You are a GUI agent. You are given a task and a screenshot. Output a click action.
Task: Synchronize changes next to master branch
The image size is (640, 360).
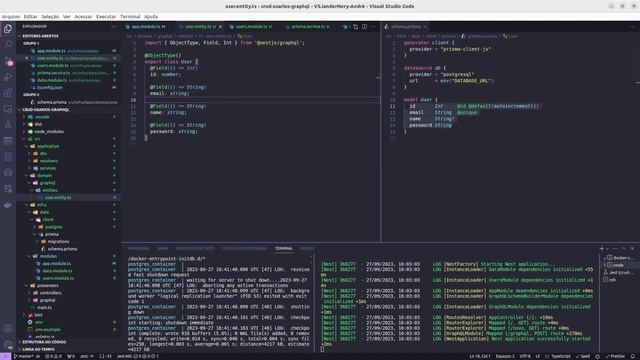(x=38, y=356)
